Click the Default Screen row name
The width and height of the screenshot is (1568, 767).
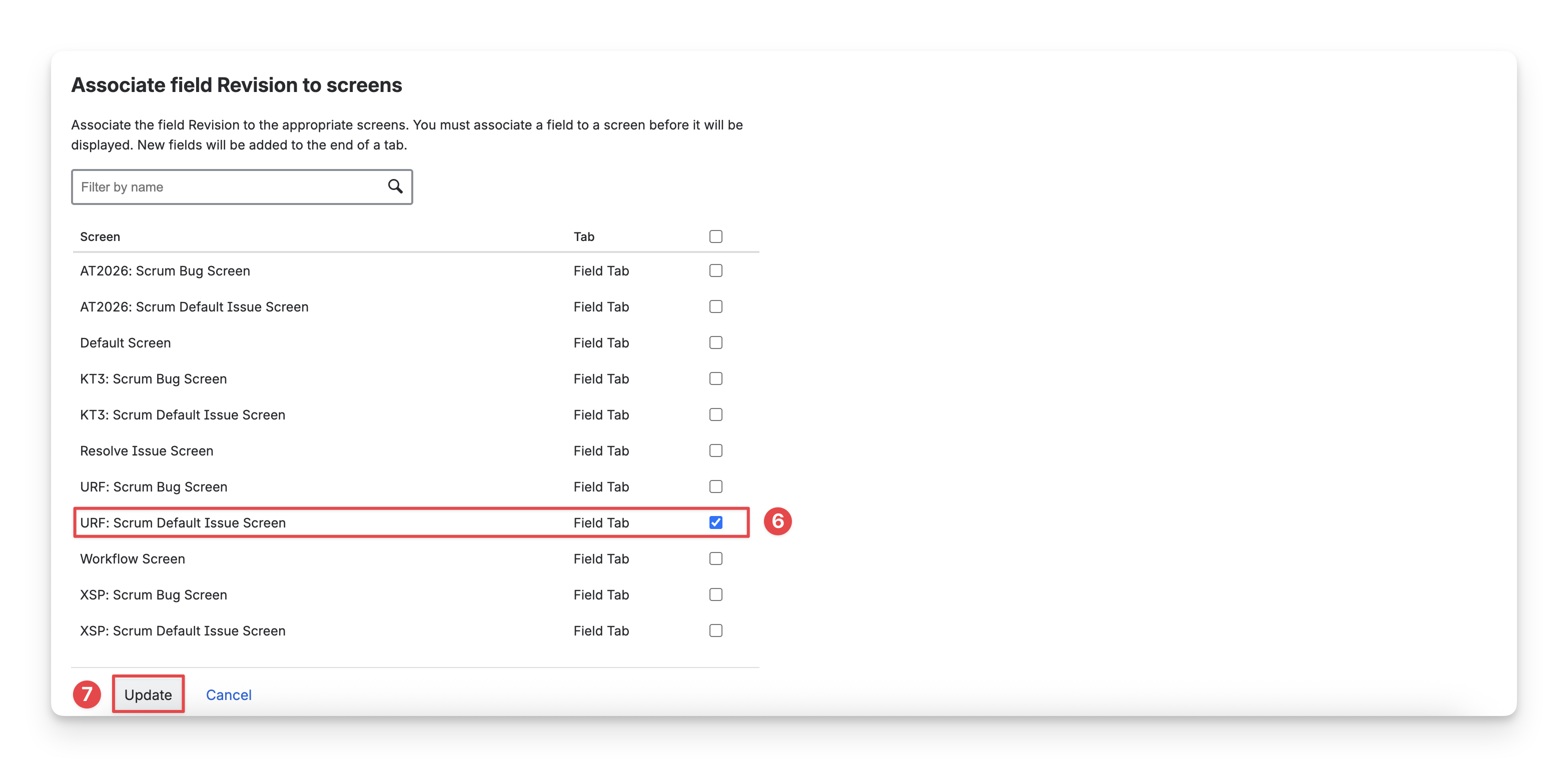(126, 342)
